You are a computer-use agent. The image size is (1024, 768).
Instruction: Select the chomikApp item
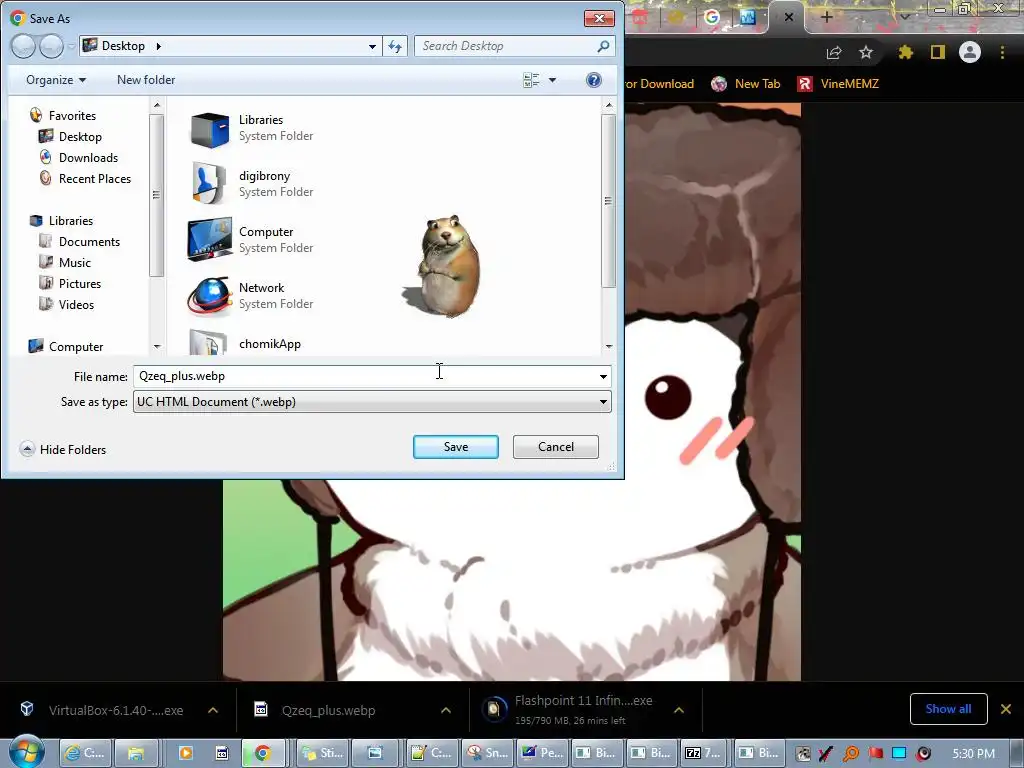[270, 344]
